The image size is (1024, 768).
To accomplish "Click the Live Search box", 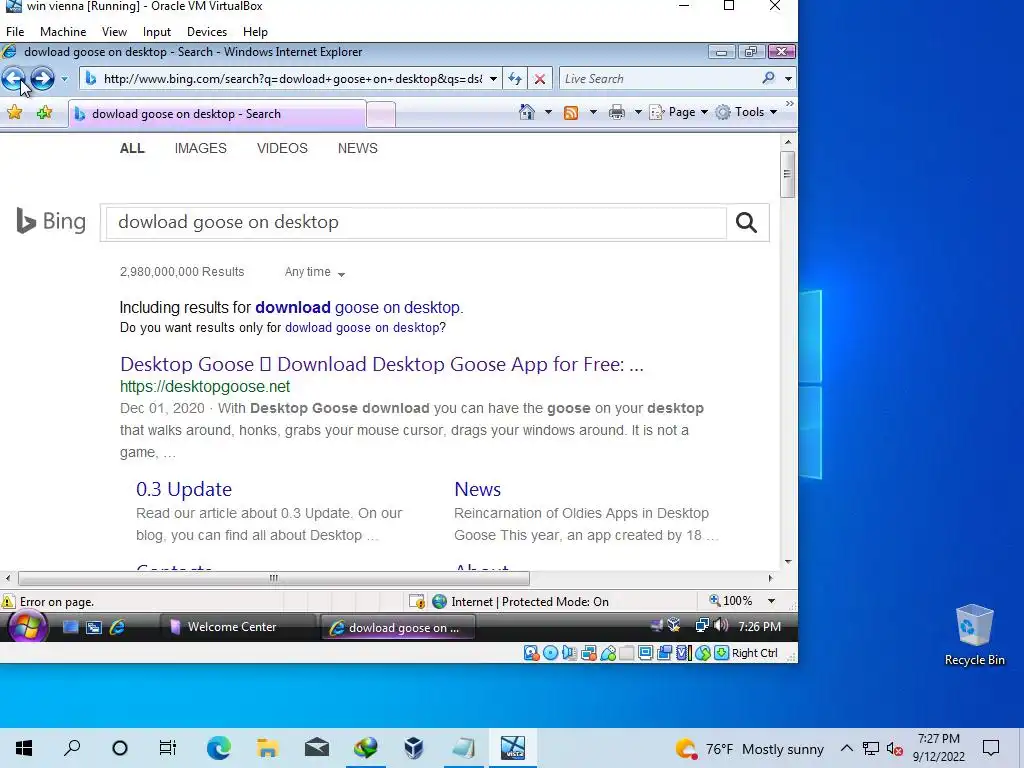I will [x=660, y=79].
